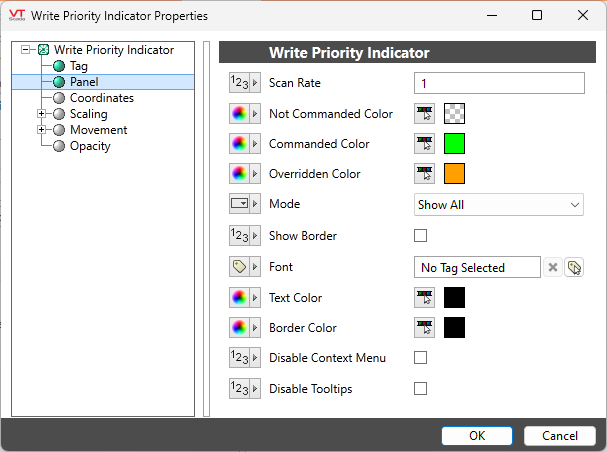This screenshot has height=452, width=607.
Task: Click the color picker tool for Commanded Color
Action: click(x=425, y=144)
